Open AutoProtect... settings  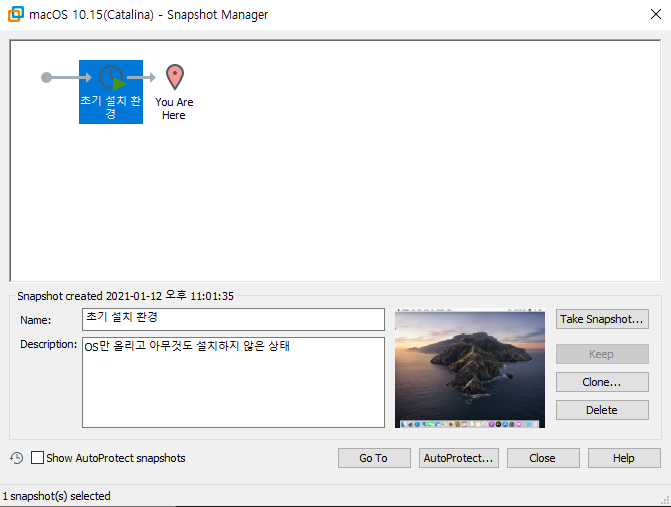pyautogui.click(x=459, y=458)
